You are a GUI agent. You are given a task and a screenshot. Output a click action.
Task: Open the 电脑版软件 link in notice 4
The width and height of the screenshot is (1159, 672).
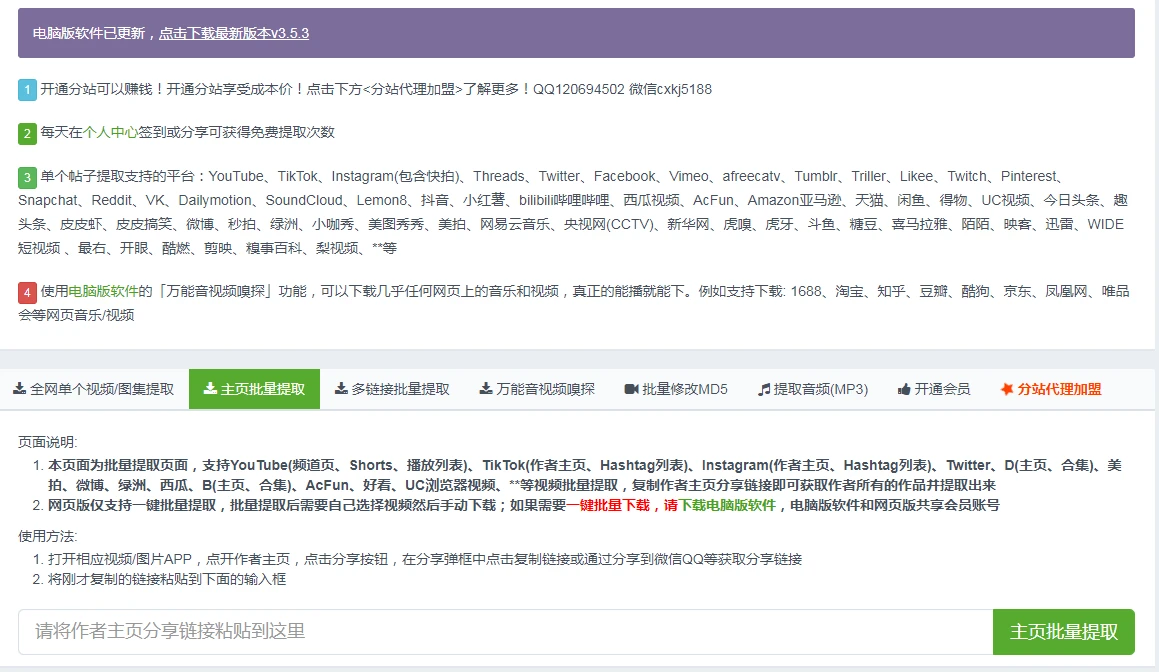click(103, 291)
